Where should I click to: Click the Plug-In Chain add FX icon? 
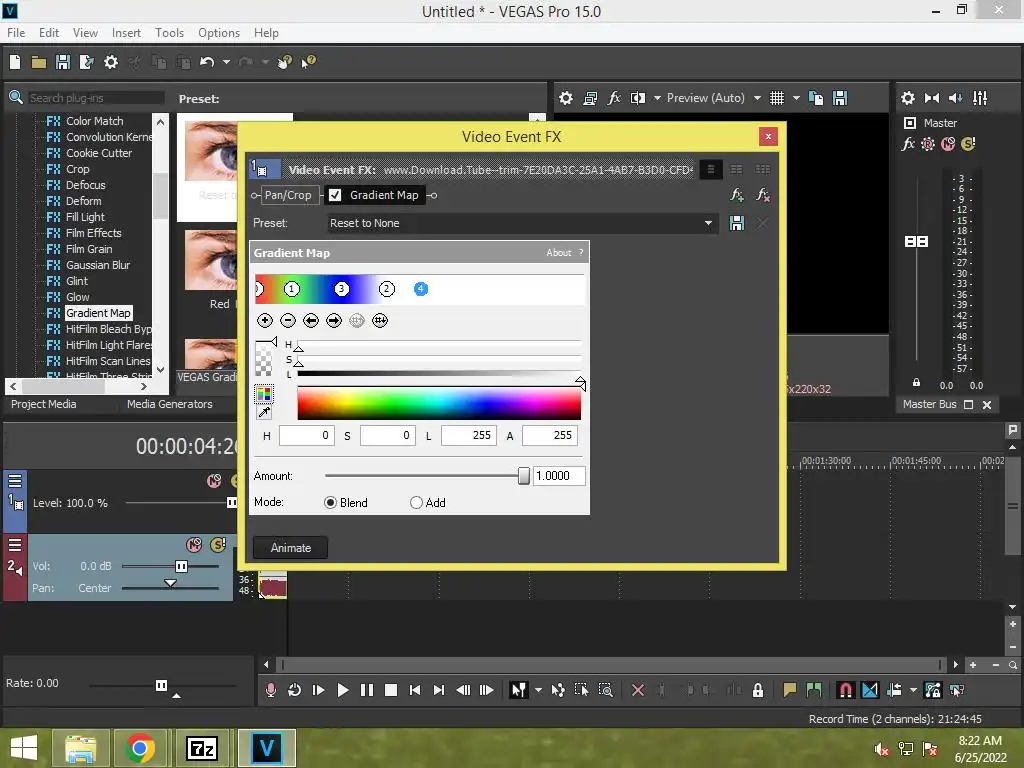click(737, 195)
